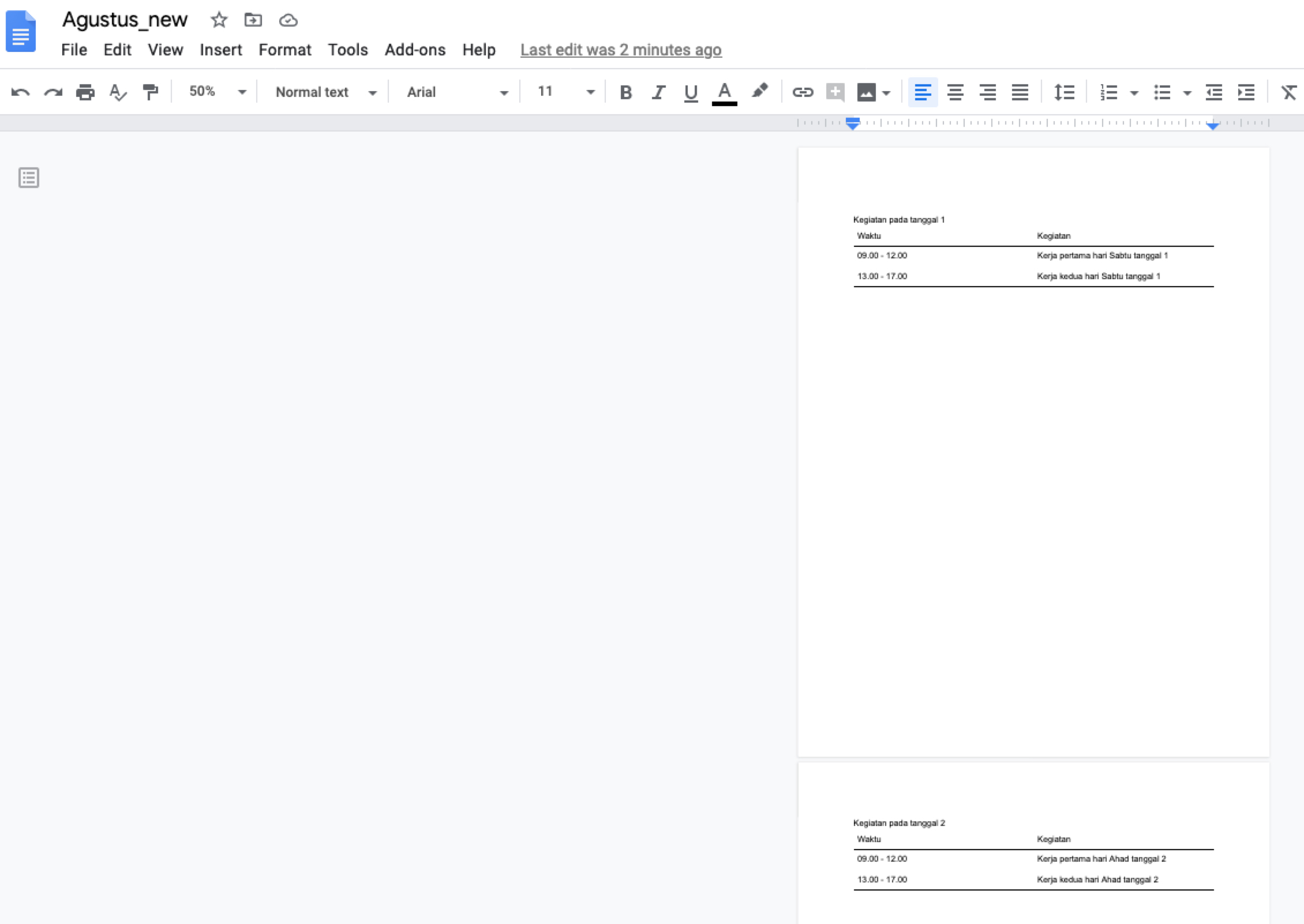Expand the font family Arial dropdown

coord(505,92)
